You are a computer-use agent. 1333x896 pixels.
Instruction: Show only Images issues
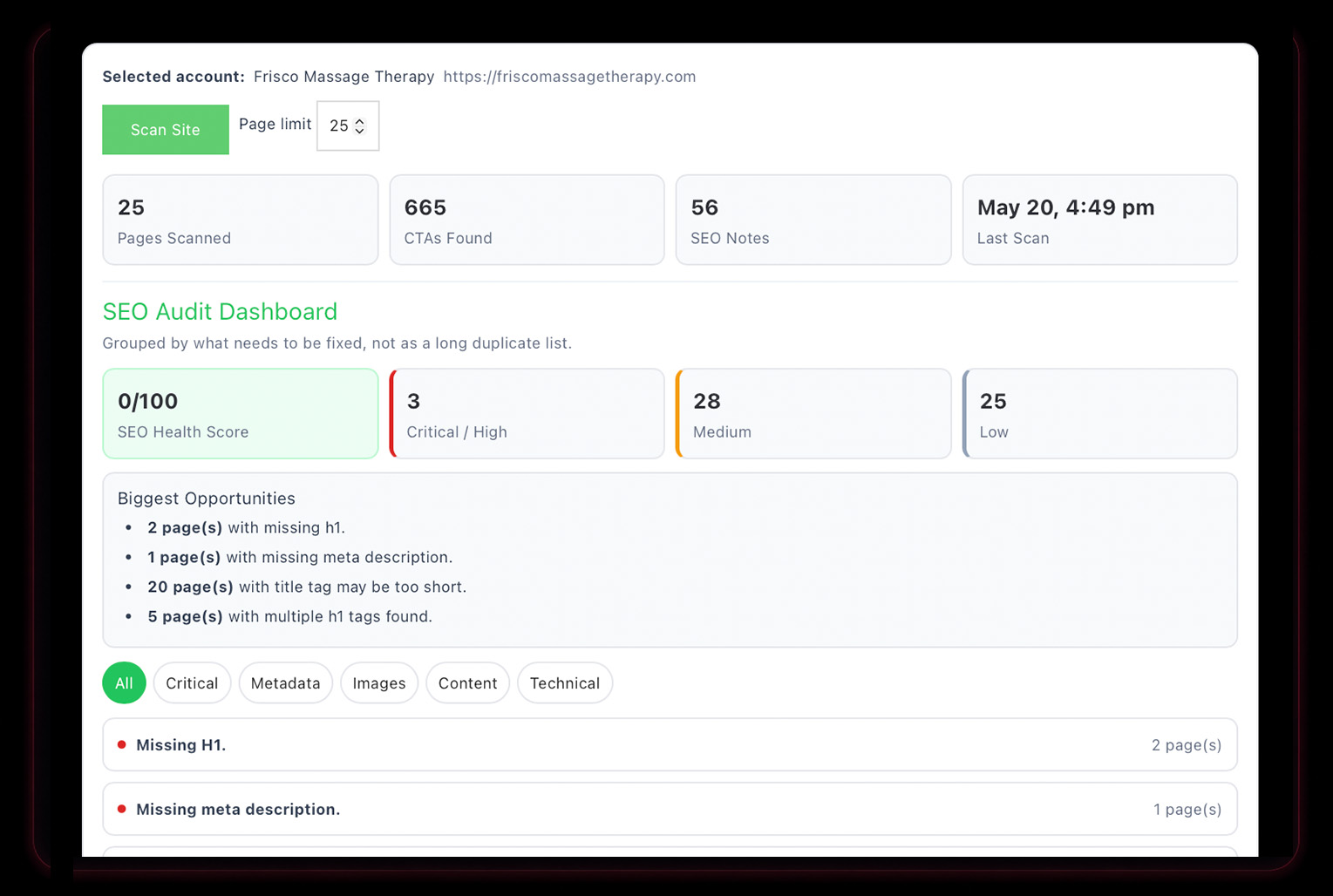(379, 683)
